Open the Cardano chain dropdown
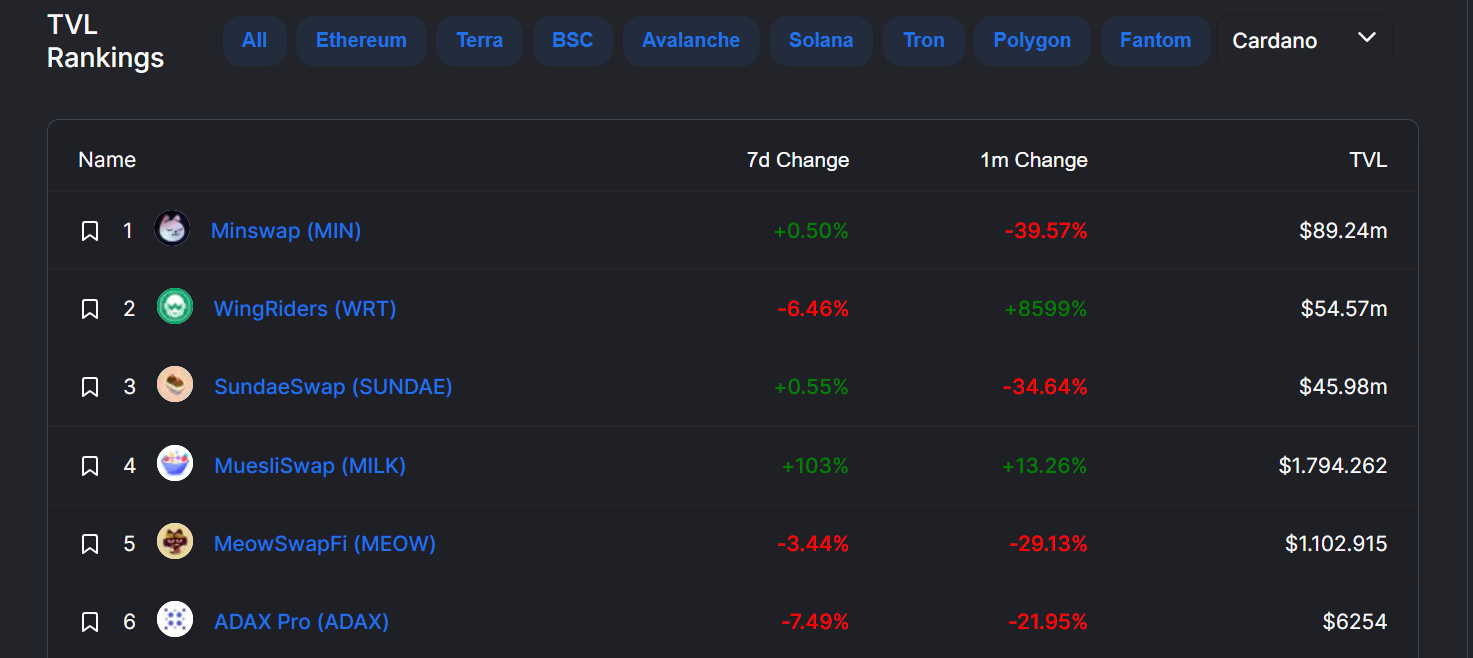This screenshot has height=658, width=1473. coord(1304,41)
